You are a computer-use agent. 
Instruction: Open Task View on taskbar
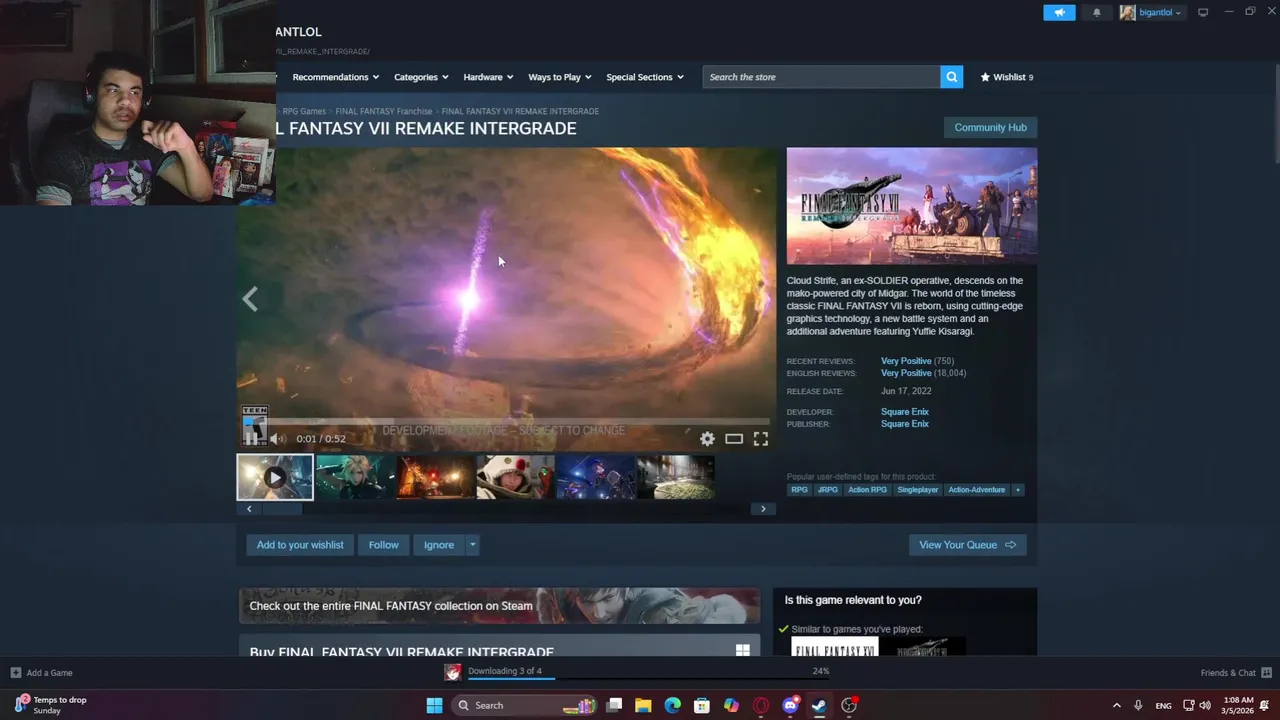pyautogui.click(x=614, y=705)
